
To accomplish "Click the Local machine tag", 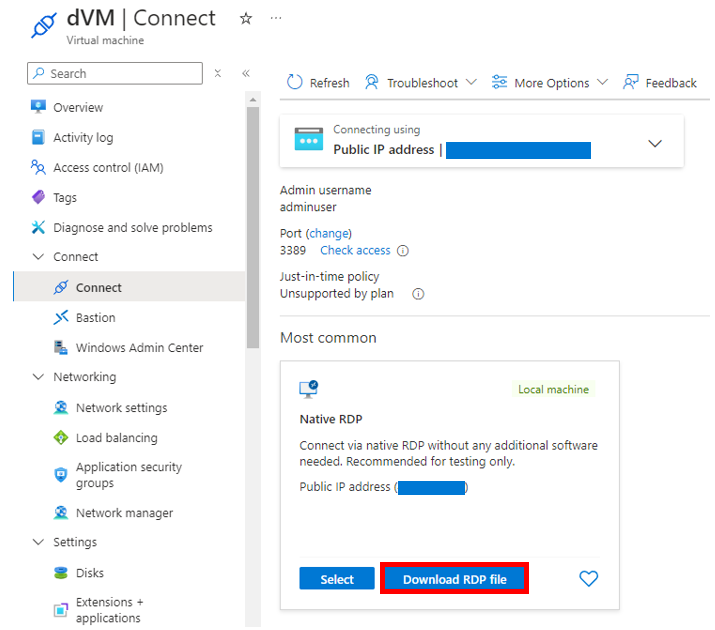I will coord(553,389).
